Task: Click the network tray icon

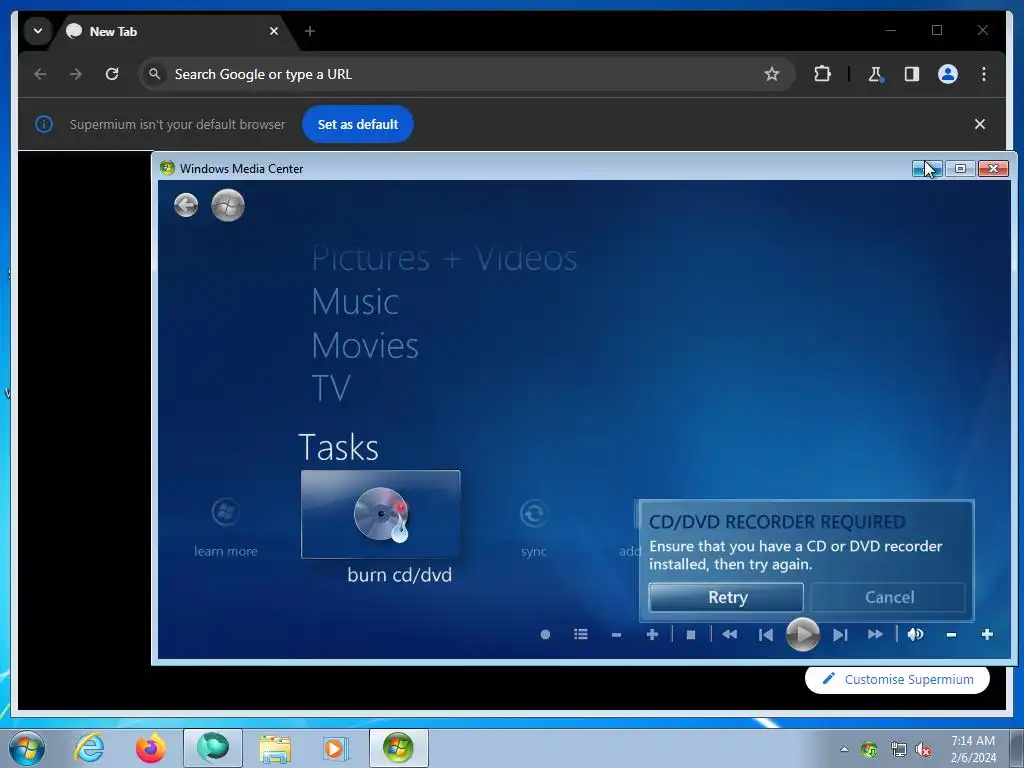Action: 899,750
